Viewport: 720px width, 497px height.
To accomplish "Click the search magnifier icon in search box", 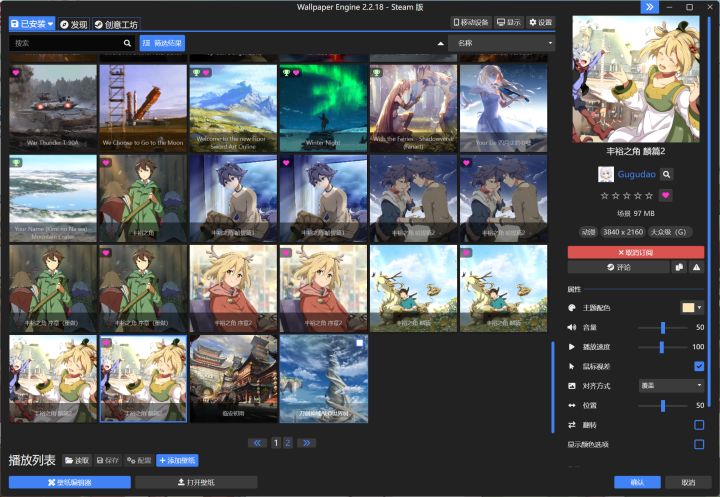I will click(x=127, y=43).
